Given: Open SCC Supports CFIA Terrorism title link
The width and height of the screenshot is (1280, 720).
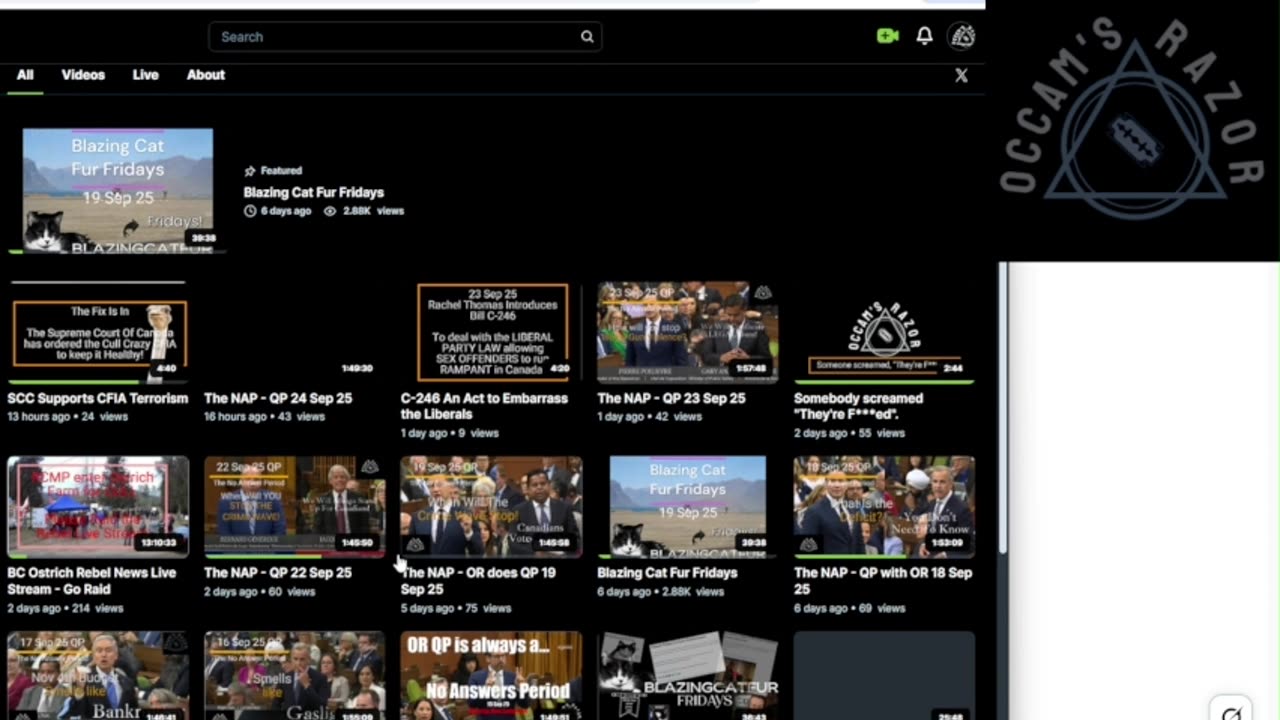Looking at the screenshot, I should (x=98, y=398).
